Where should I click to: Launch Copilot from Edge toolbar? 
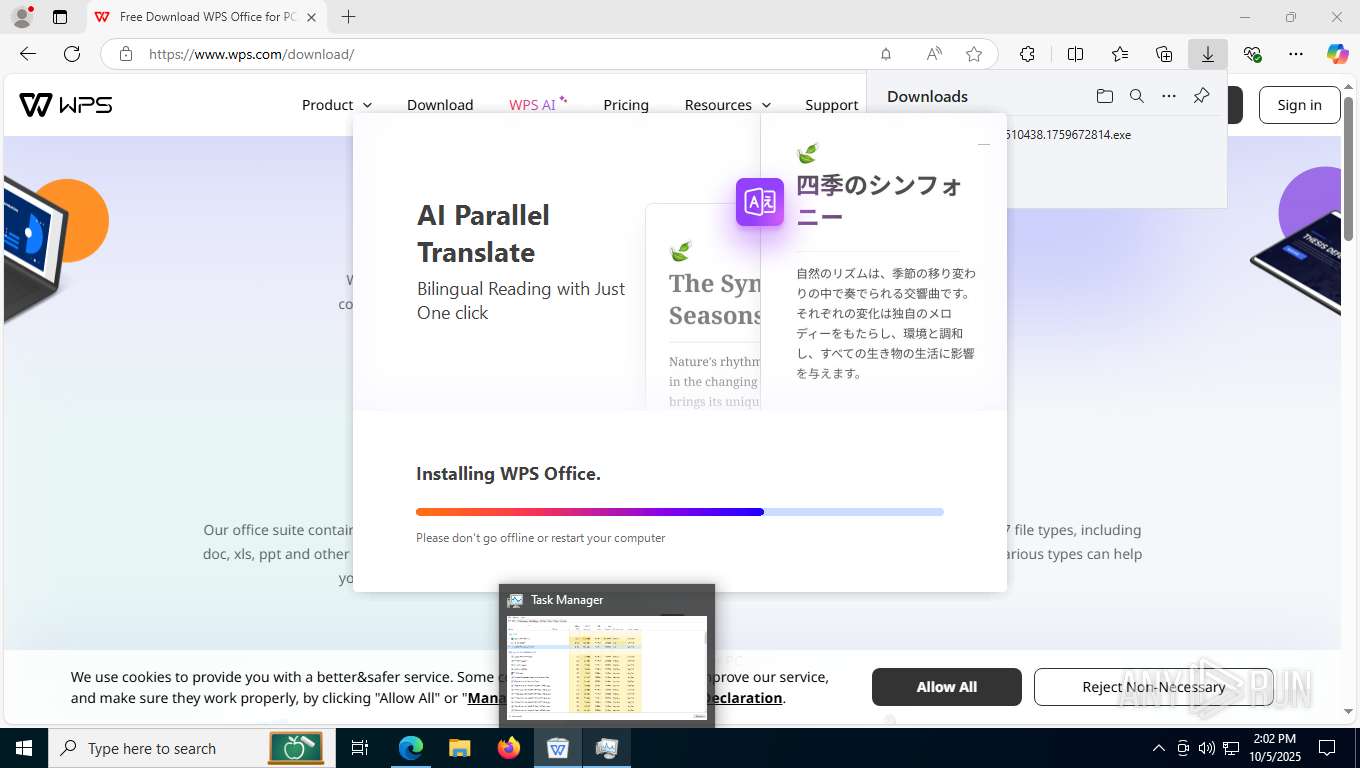[x=1338, y=54]
